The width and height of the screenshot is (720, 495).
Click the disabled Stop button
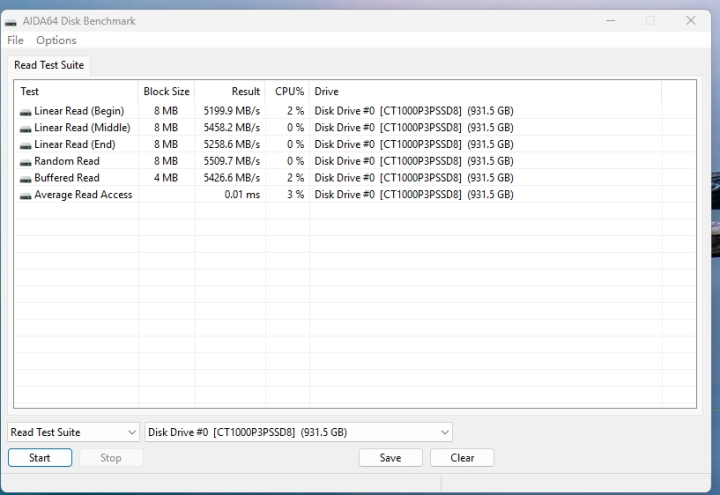click(x=111, y=458)
